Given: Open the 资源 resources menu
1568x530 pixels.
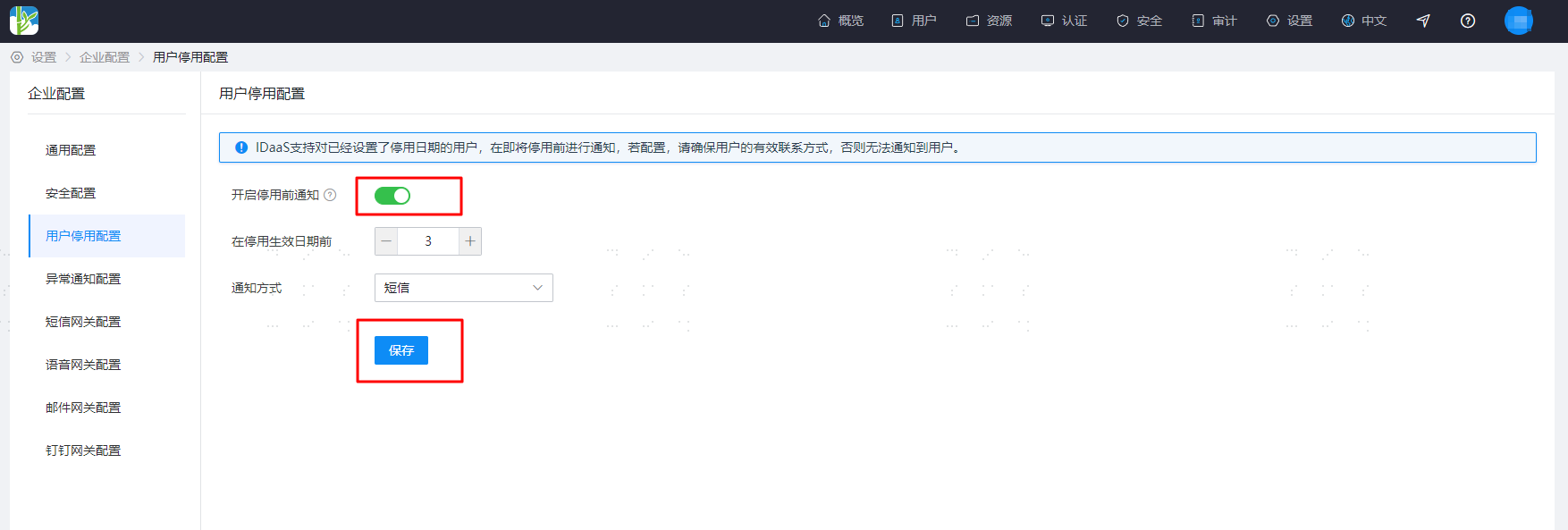Looking at the screenshot, I should (x=989, y=21).
